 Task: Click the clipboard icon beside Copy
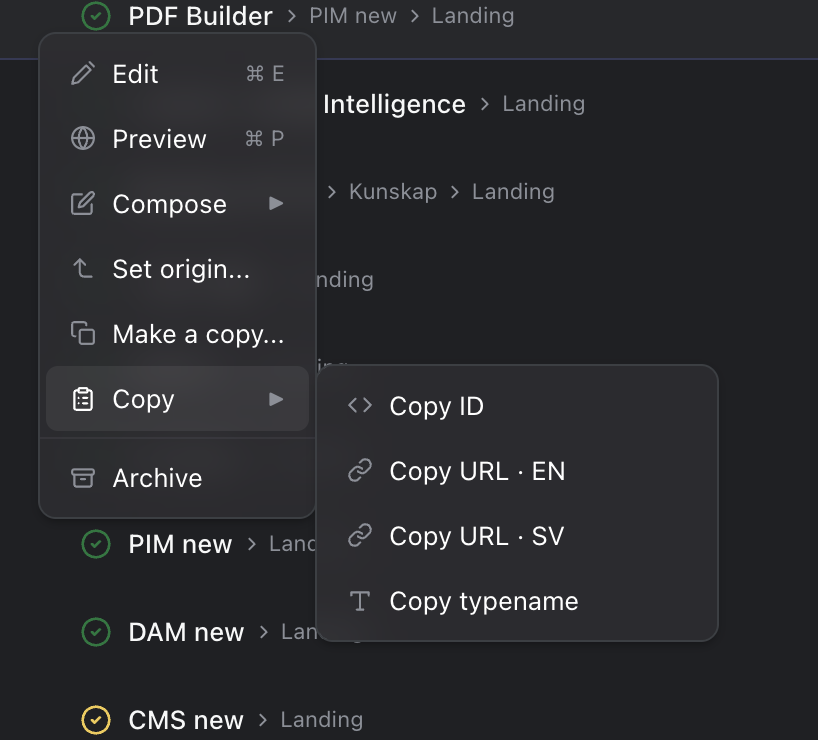(83, 399)
